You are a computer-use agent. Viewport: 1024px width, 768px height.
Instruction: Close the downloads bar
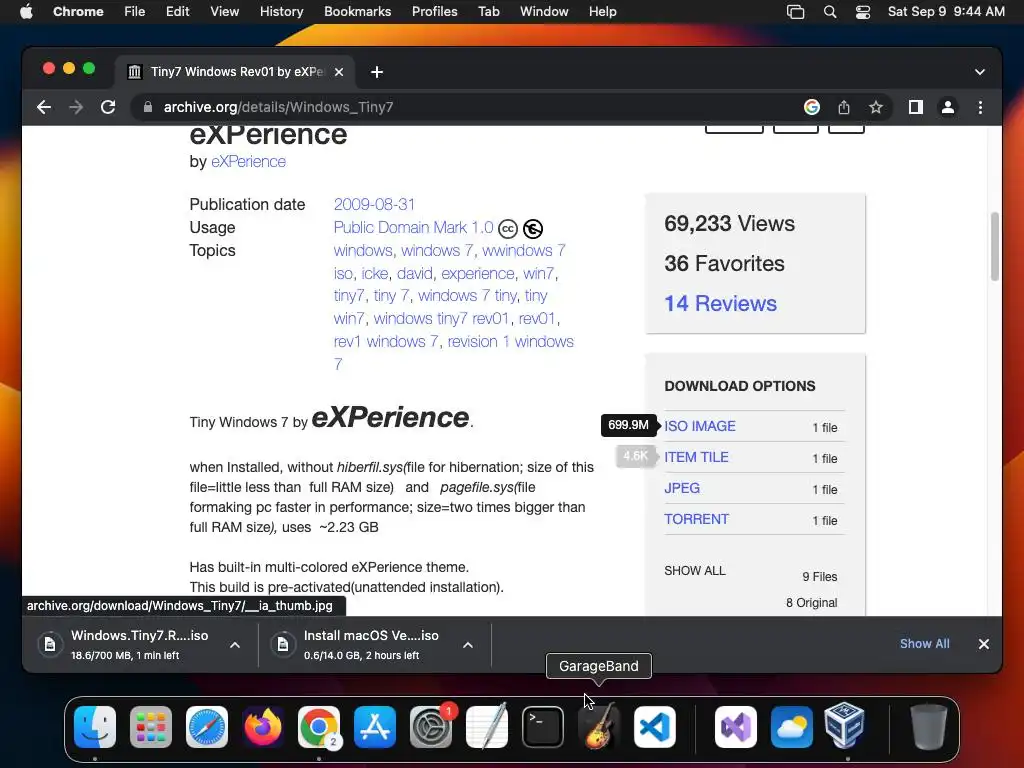pos(984,644)
